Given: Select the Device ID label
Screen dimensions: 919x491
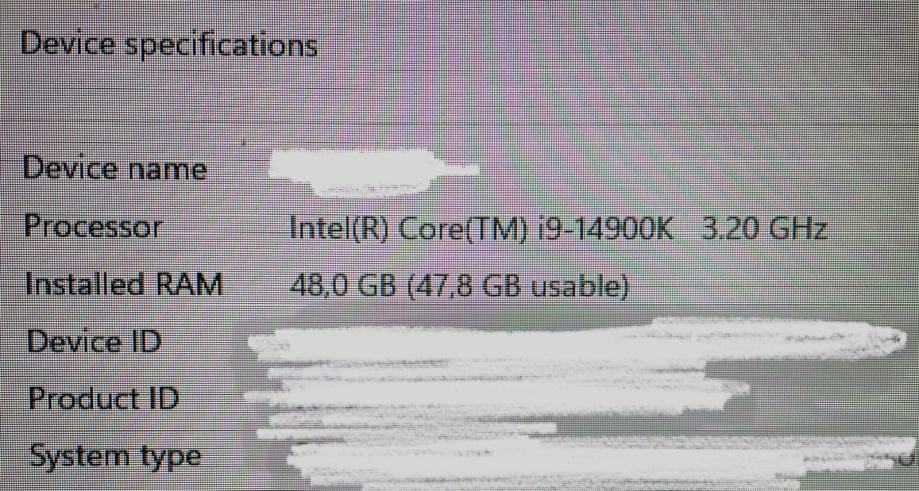Looking at the screenshot, I should coord(94,342).
